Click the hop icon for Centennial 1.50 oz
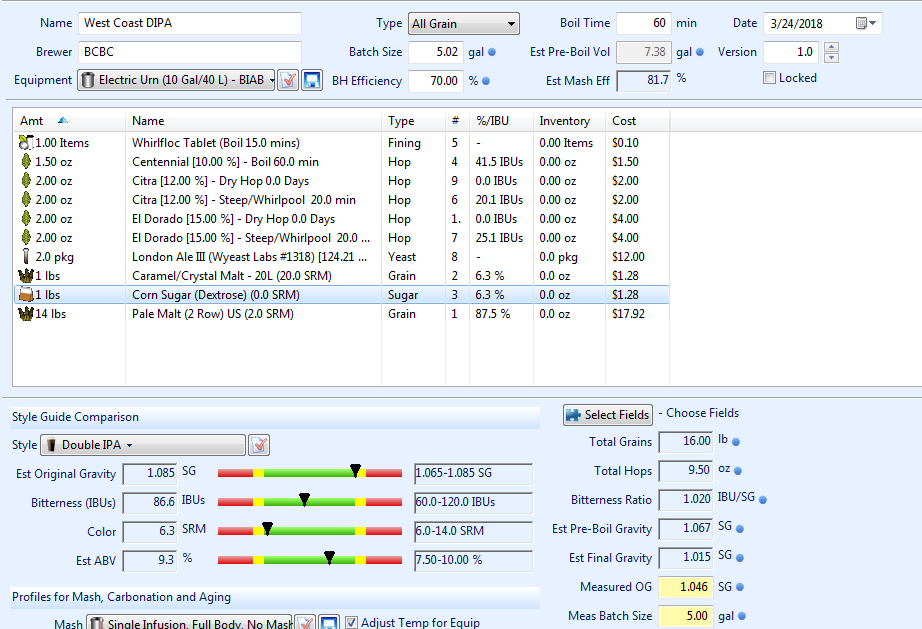This screenshot has width=922, height=629. click(25, 161)
